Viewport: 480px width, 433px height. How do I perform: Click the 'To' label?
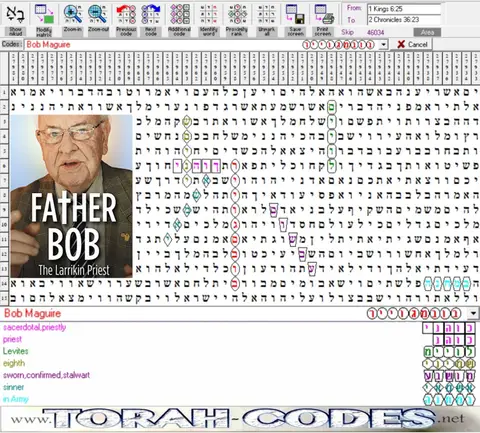(351, 20)
